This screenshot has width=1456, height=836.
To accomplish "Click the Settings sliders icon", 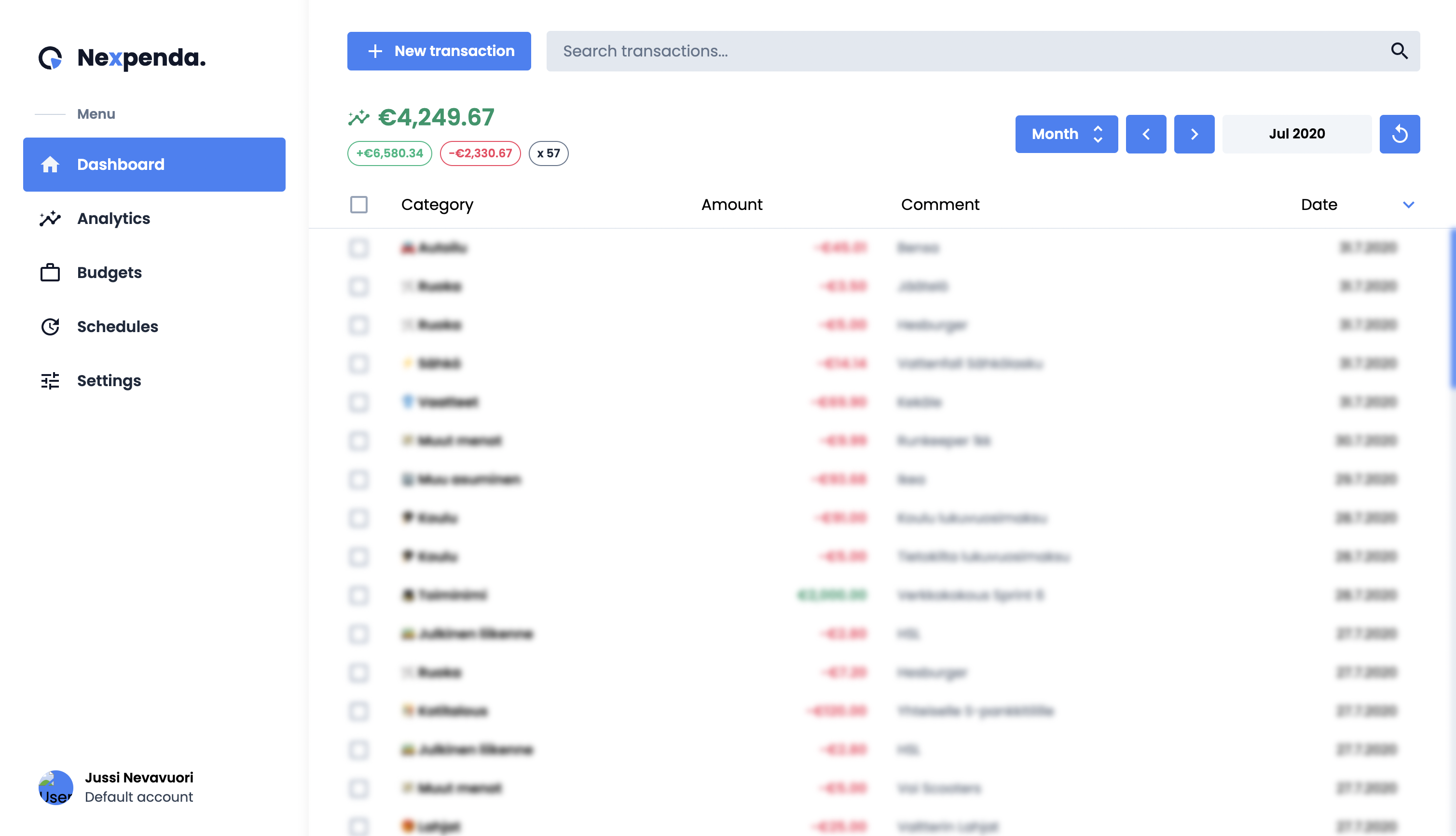I will point(50,381).
